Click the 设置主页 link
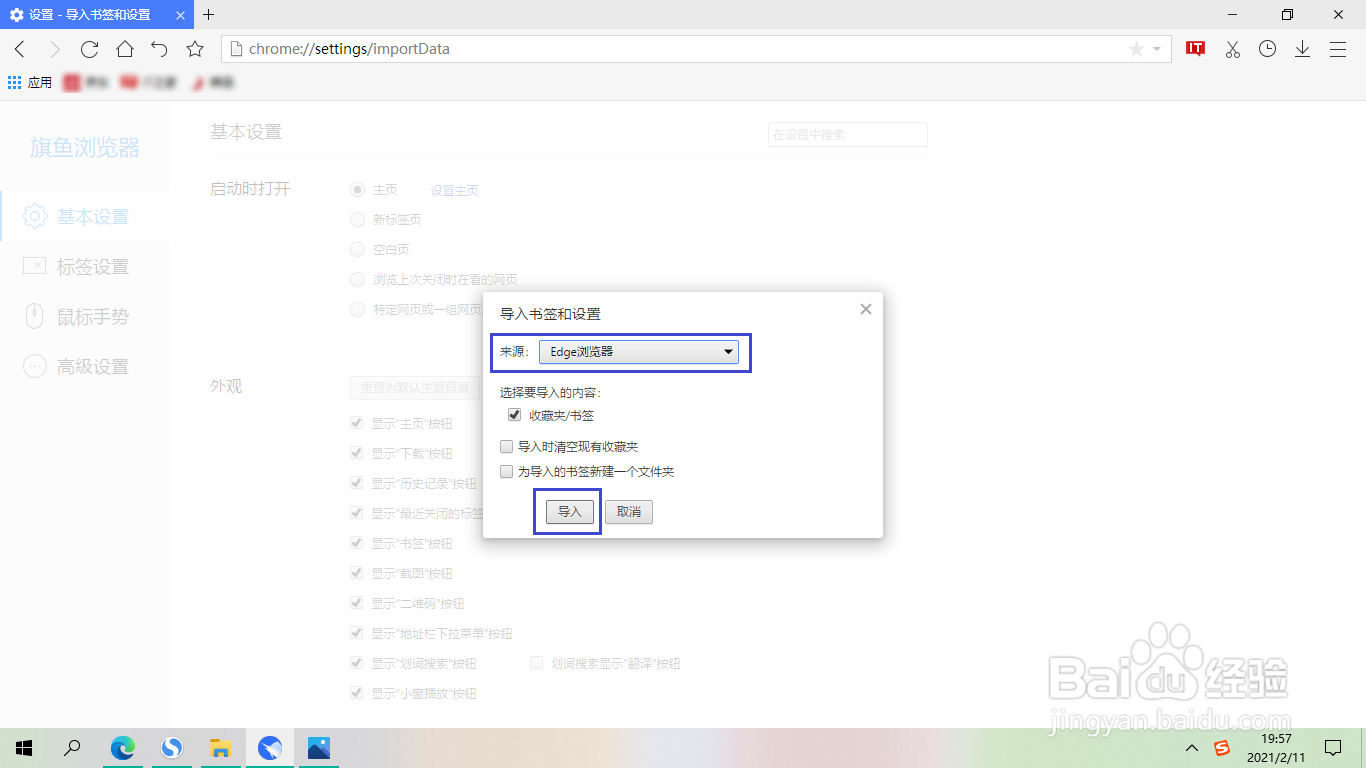Viewport: 1366px width, 768px height. 454,190
